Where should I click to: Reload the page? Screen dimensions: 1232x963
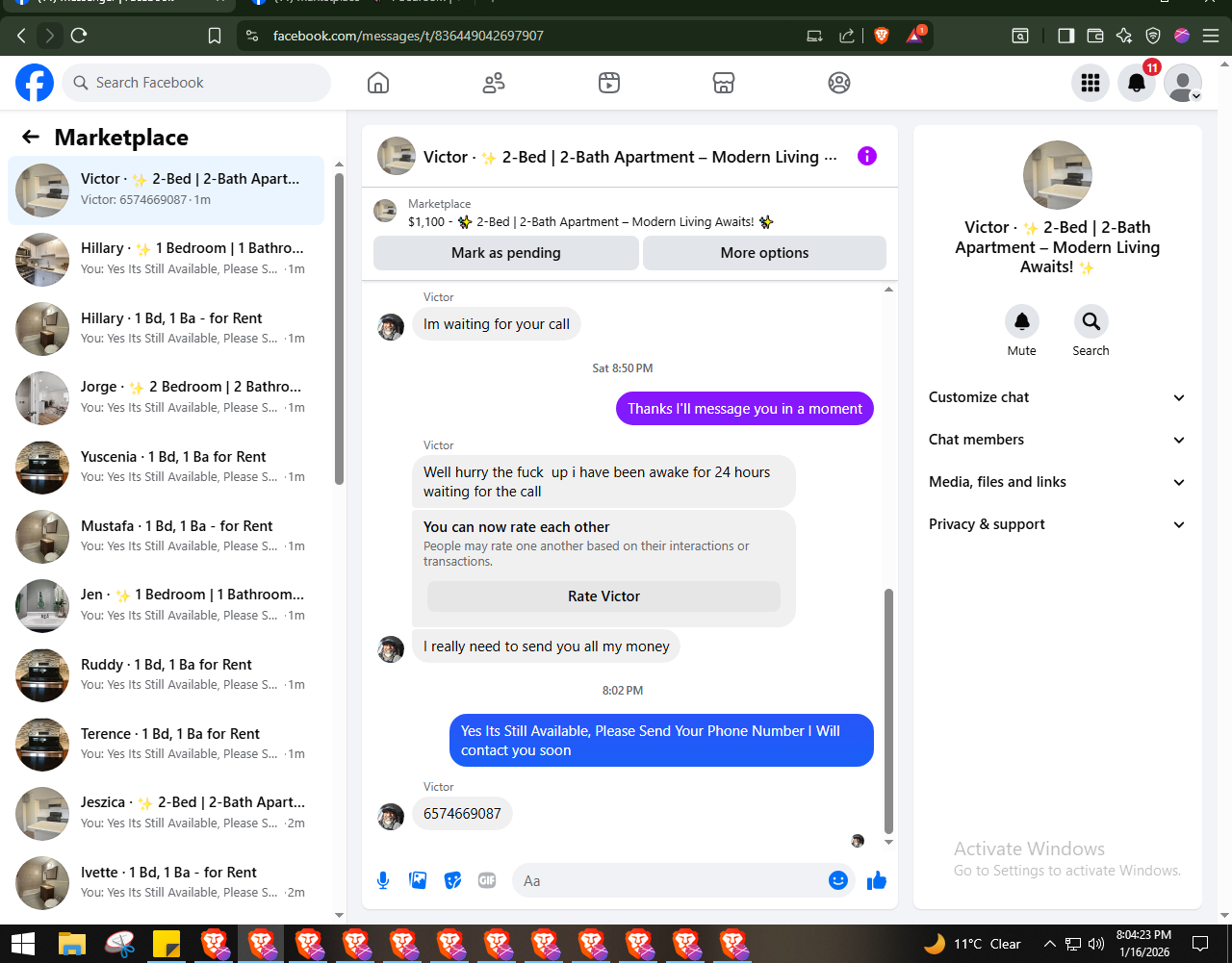click(x=79, y=36)
